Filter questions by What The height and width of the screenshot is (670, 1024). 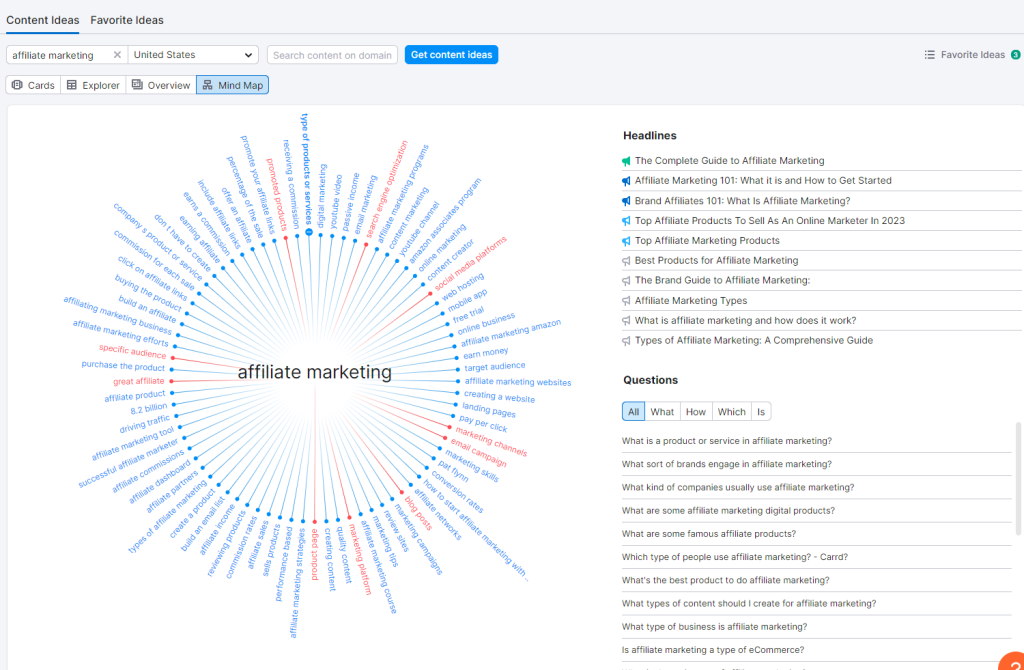pos(662,411)
